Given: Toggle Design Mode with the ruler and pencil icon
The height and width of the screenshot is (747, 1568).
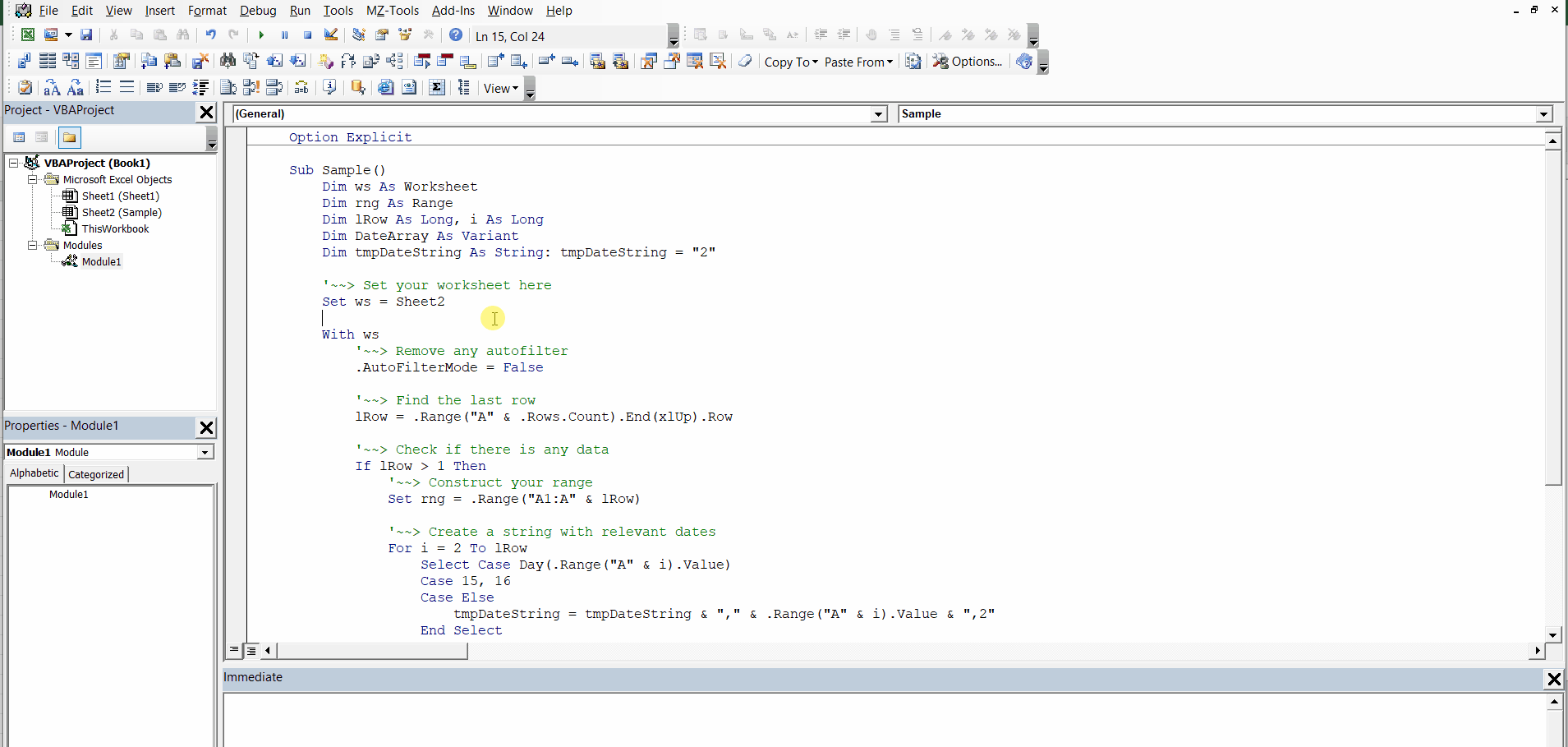Looking at the screenshot, I should point(330,35).
